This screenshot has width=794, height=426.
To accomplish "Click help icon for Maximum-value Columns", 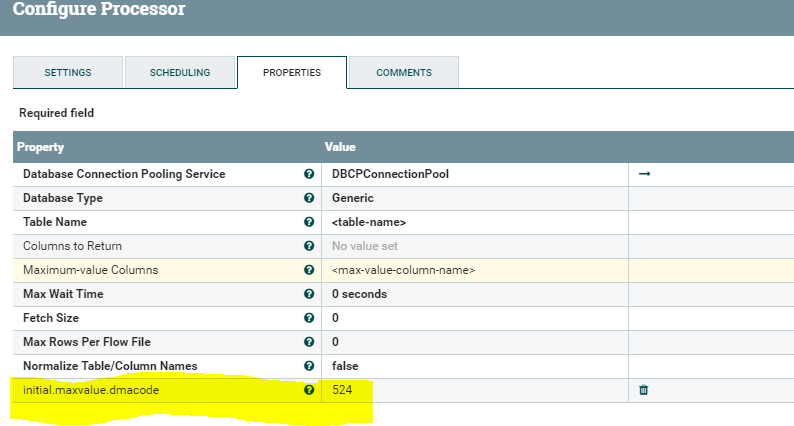I will point(309,270).
